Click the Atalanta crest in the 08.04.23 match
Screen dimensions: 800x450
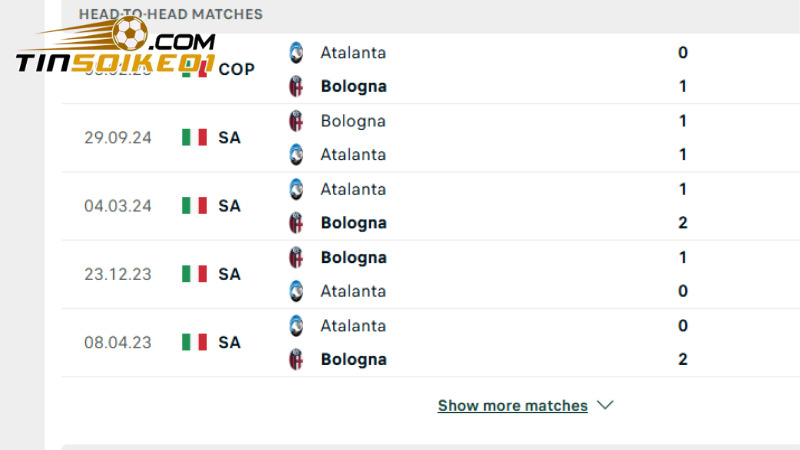tap(296, 325)
